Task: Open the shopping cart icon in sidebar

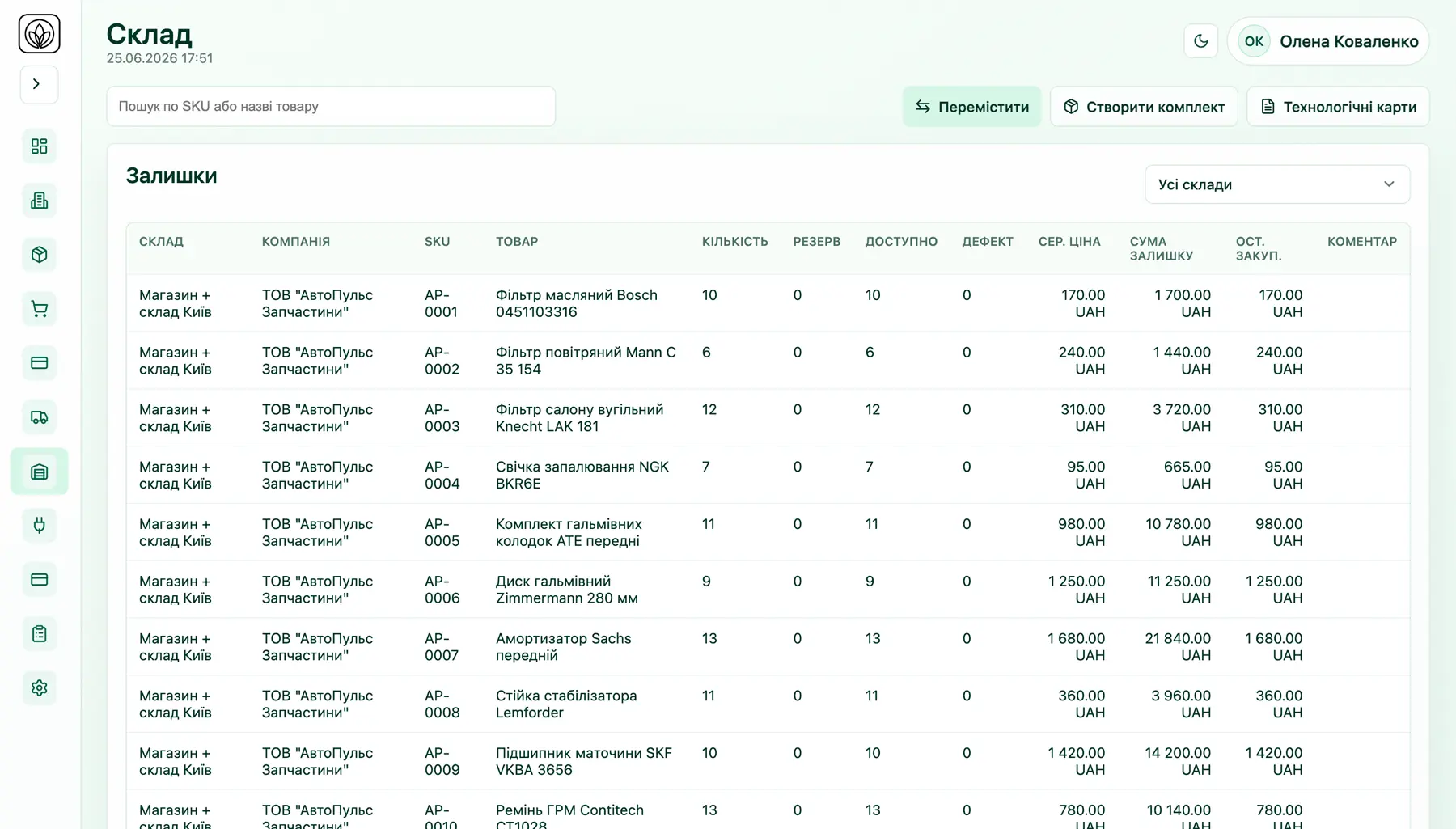Action: [x=39, y=309]
